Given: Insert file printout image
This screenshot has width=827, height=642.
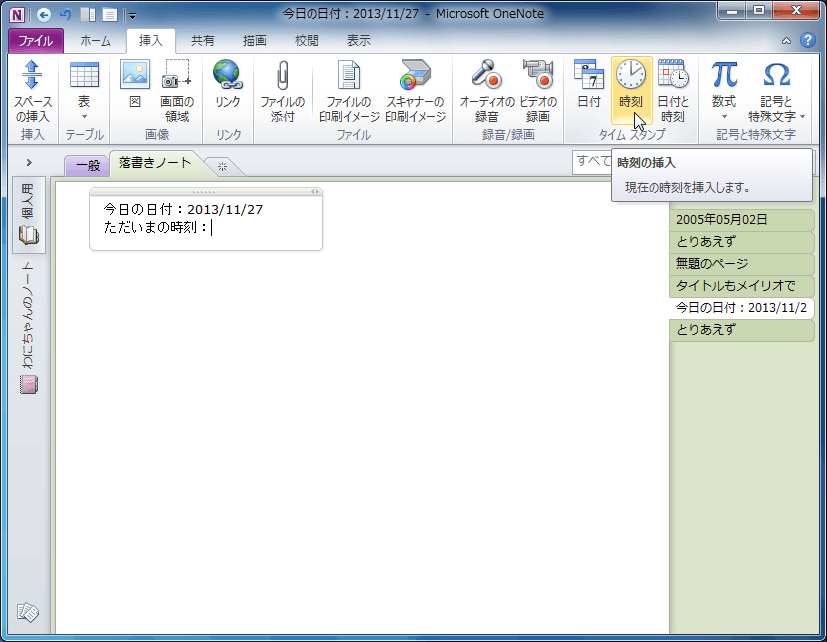Looking at the screenshot, I should click(x=349, y=91).
